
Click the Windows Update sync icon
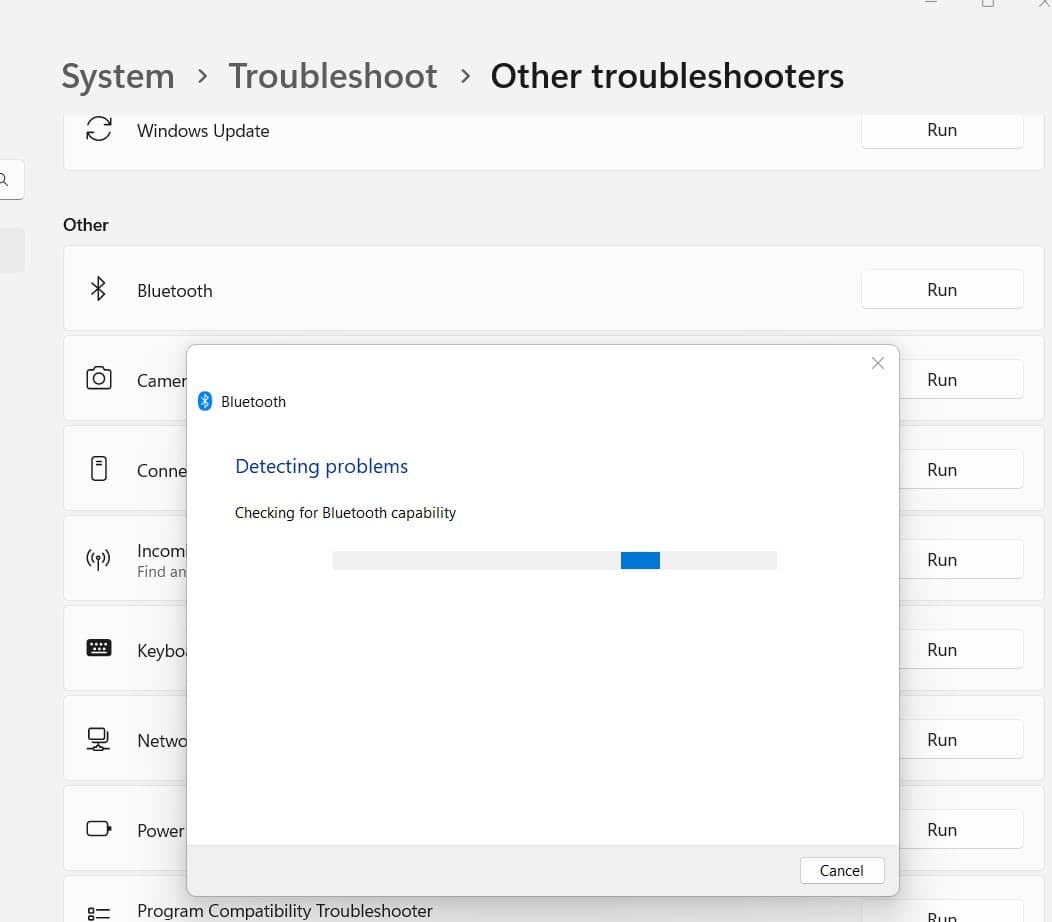point(99,129)
